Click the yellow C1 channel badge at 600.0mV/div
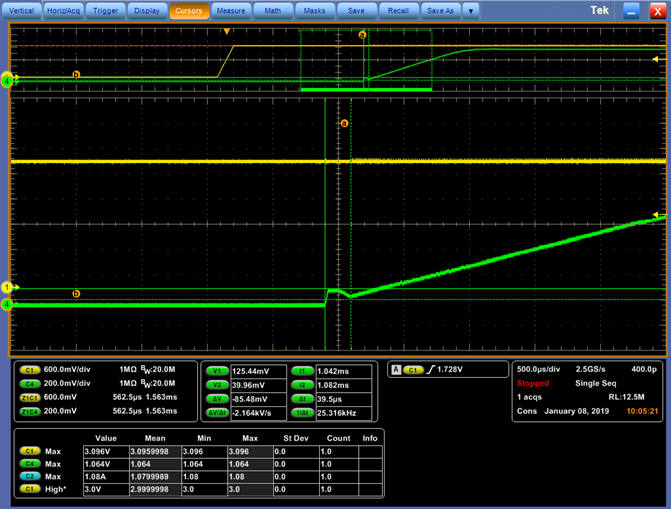 tap(30, 370)
